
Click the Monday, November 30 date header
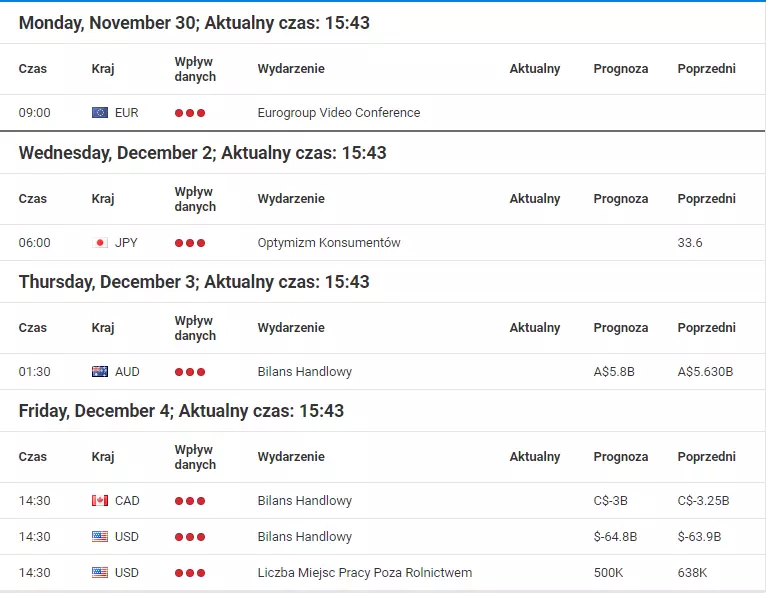194,23
